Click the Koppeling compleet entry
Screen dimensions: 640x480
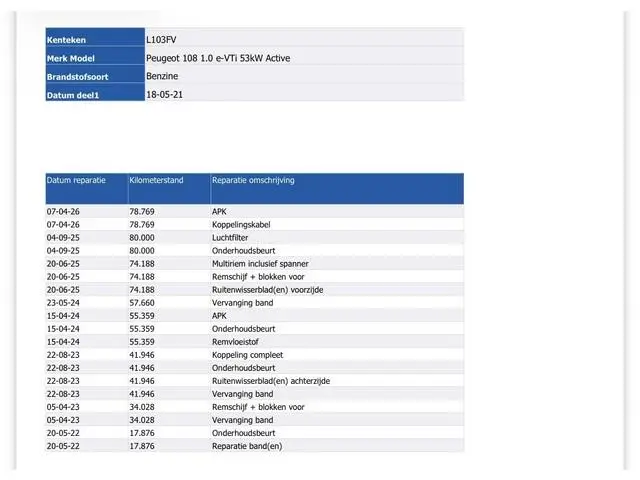[x=247, y=355]
